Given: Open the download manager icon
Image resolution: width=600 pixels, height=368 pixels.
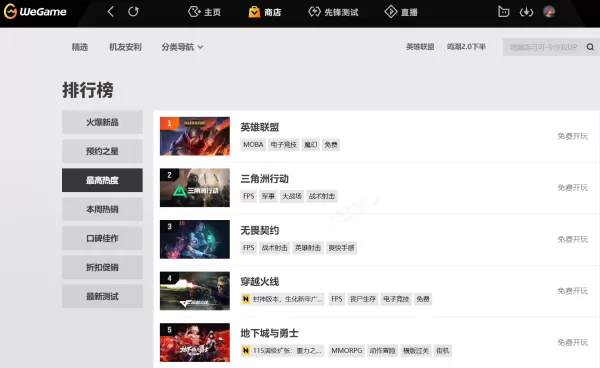Looking at the screenshot, I should tap(526, 12).
